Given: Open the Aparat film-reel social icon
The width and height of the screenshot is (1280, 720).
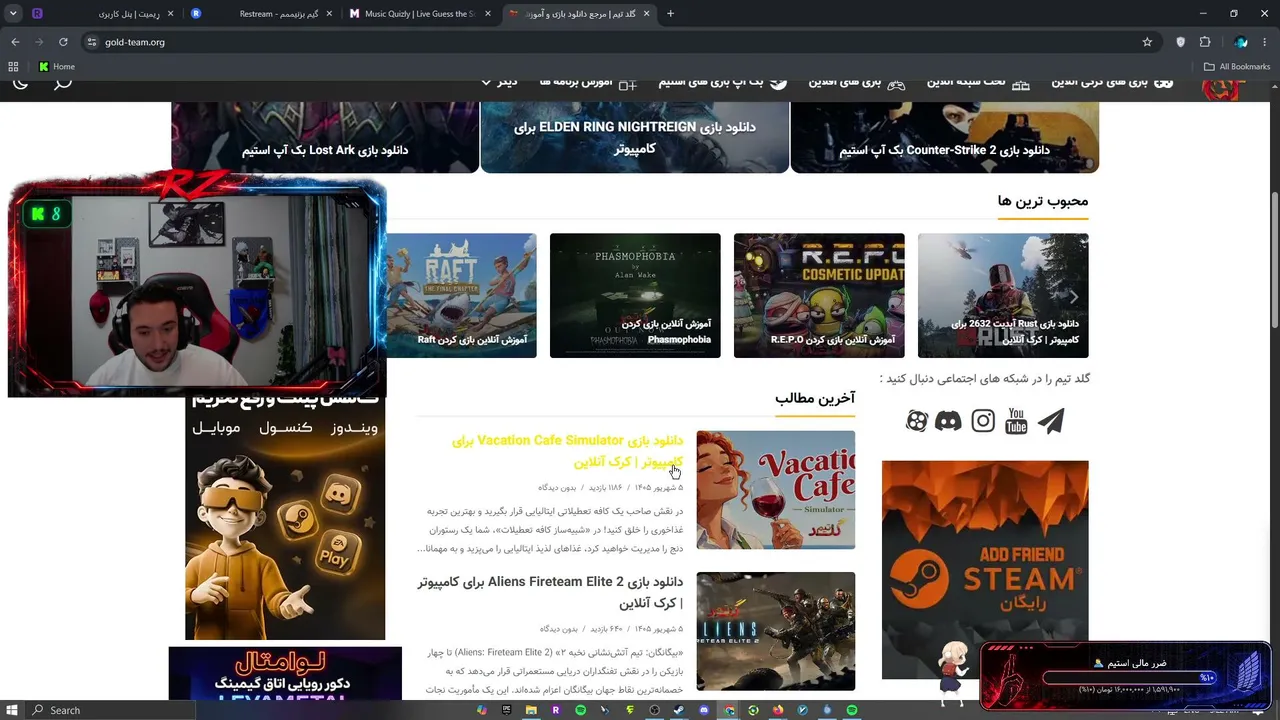Looking at the screenshot, I should coord(917,421).
